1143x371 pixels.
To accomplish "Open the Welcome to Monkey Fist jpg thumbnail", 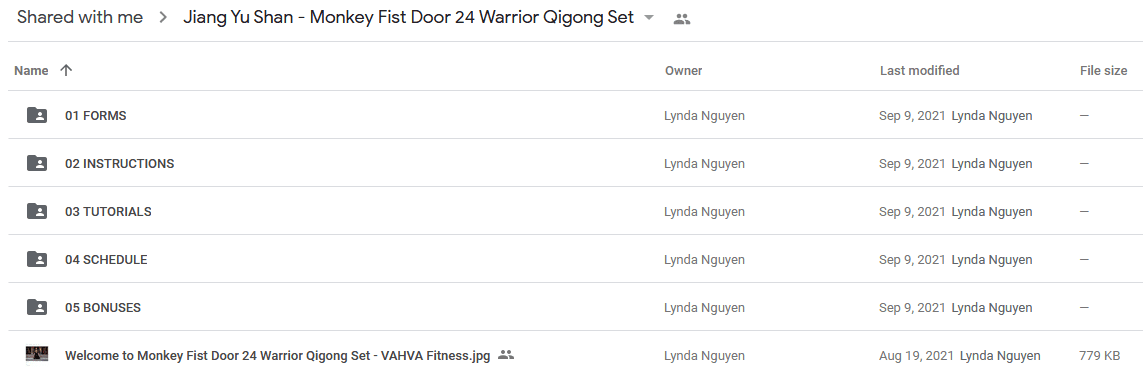I will click(x=37, y=355).
